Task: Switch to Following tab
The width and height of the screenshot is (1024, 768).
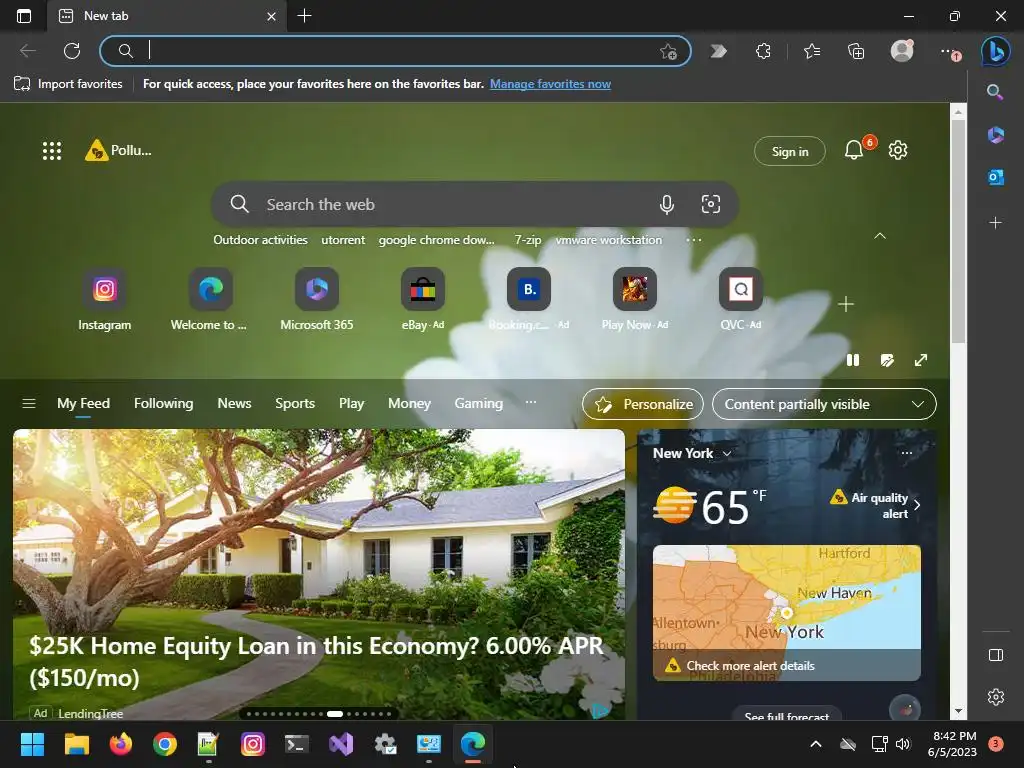Action: pyautogui.click(x=163, y=404)
